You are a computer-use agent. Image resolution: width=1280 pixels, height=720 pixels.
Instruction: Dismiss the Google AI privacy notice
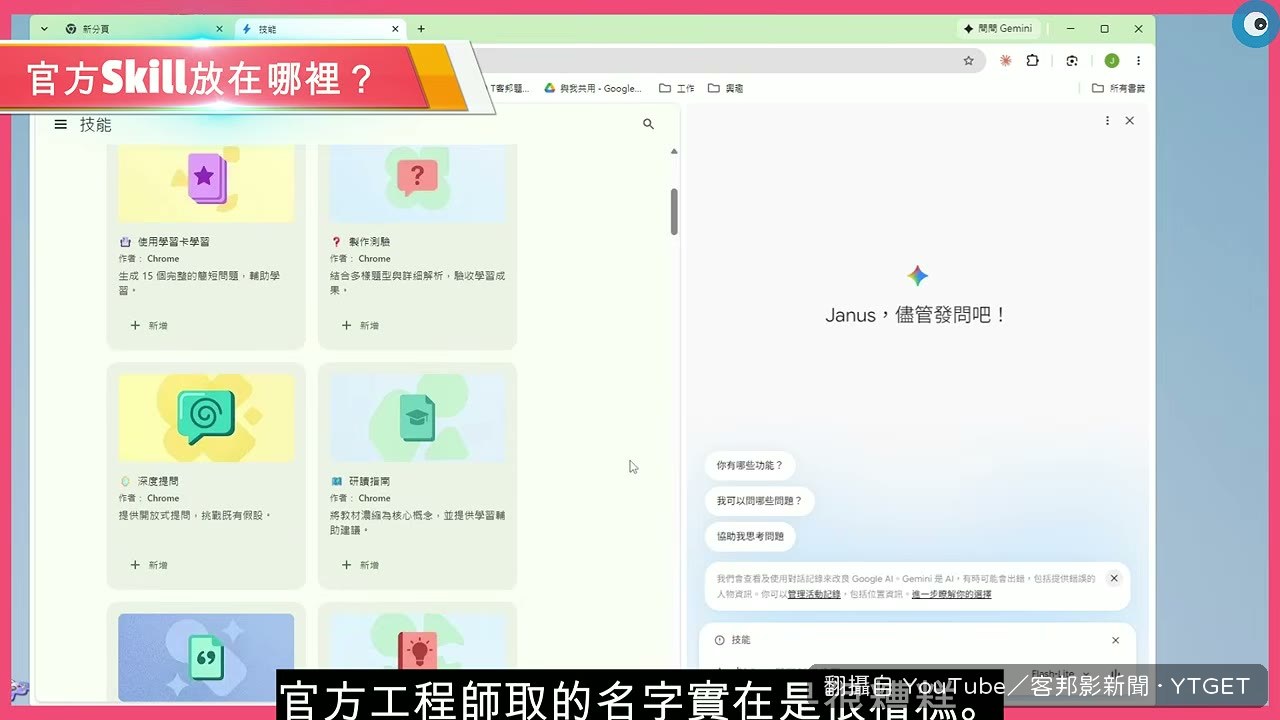coord(1114,578)
